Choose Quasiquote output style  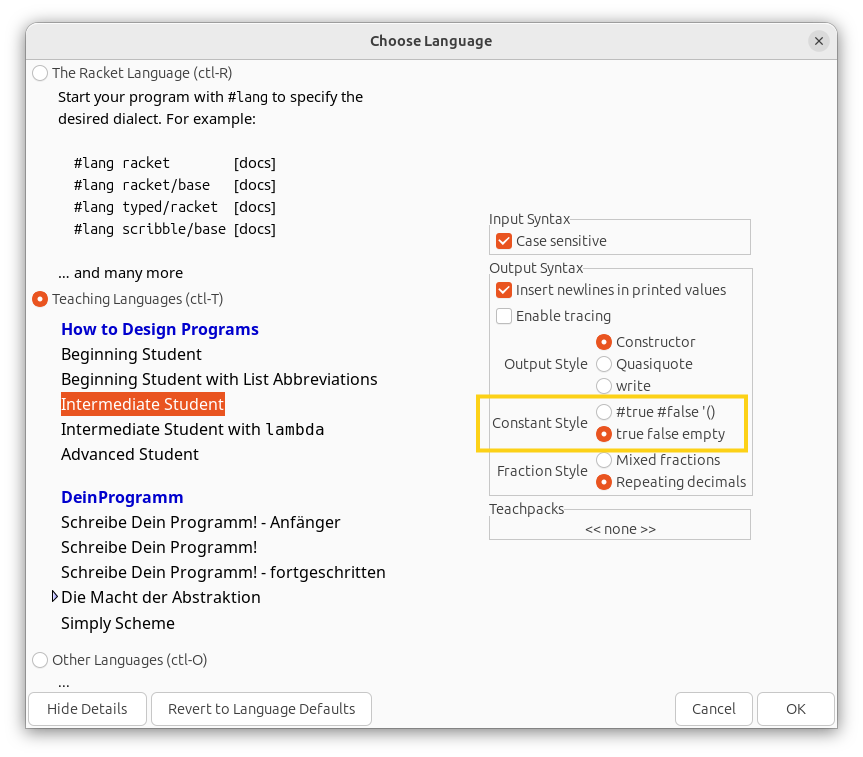tap(604, 364)
